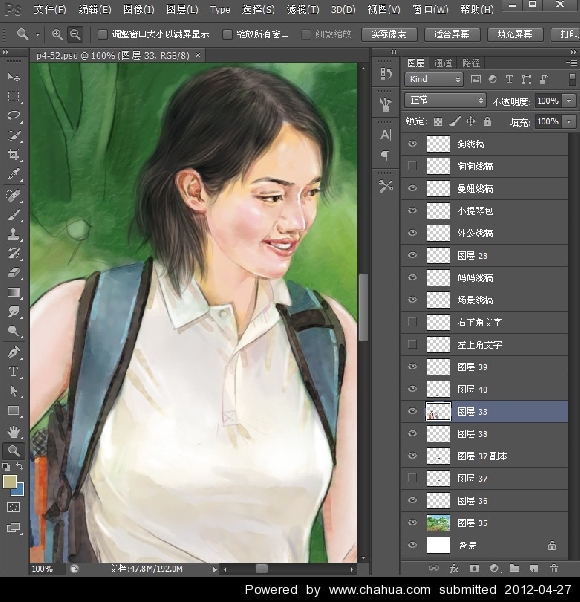This screenshot has height=602, width=580.
Task: Open status bar info arrow menu
Action: click(215, 569)
